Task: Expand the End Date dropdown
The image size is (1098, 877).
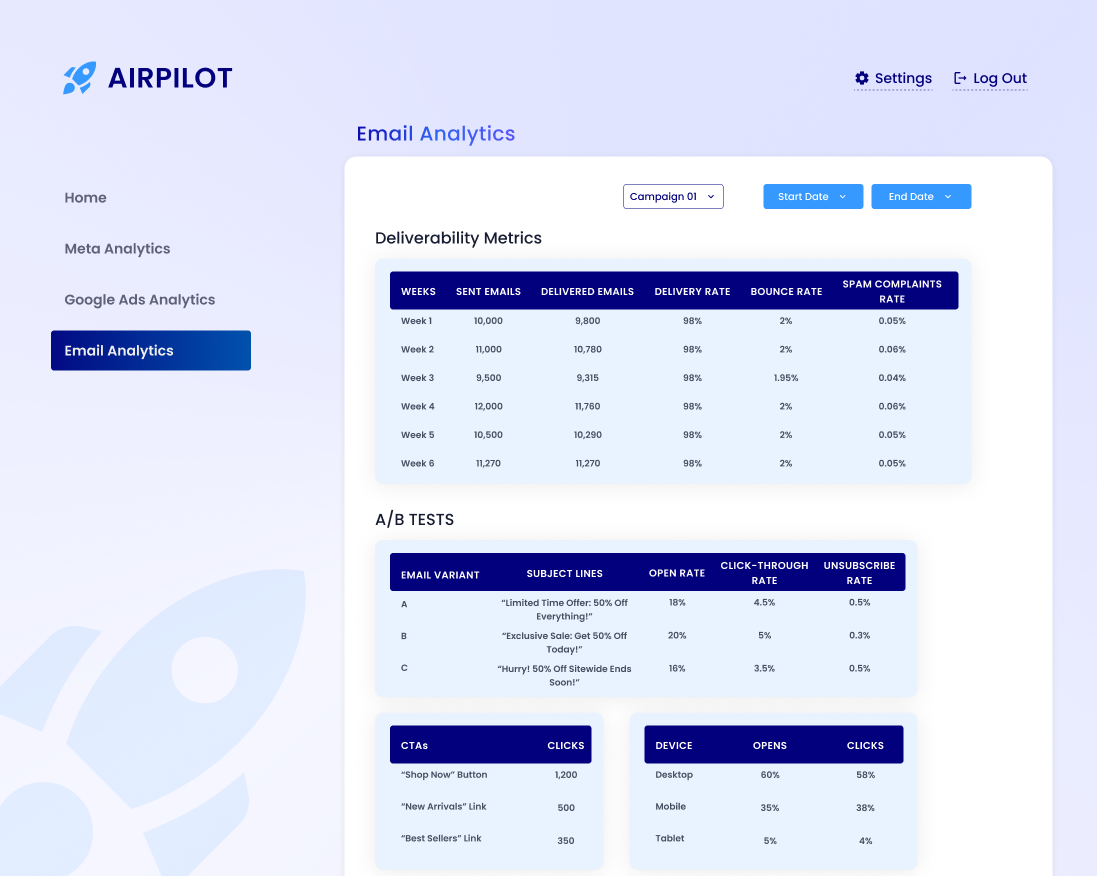Action: [x=920, y=197]
